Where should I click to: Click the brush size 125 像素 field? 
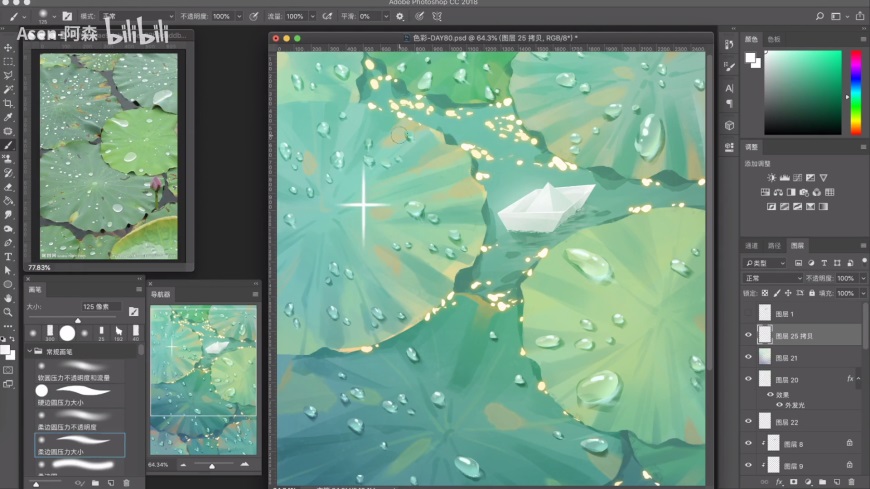coord(101,306)
